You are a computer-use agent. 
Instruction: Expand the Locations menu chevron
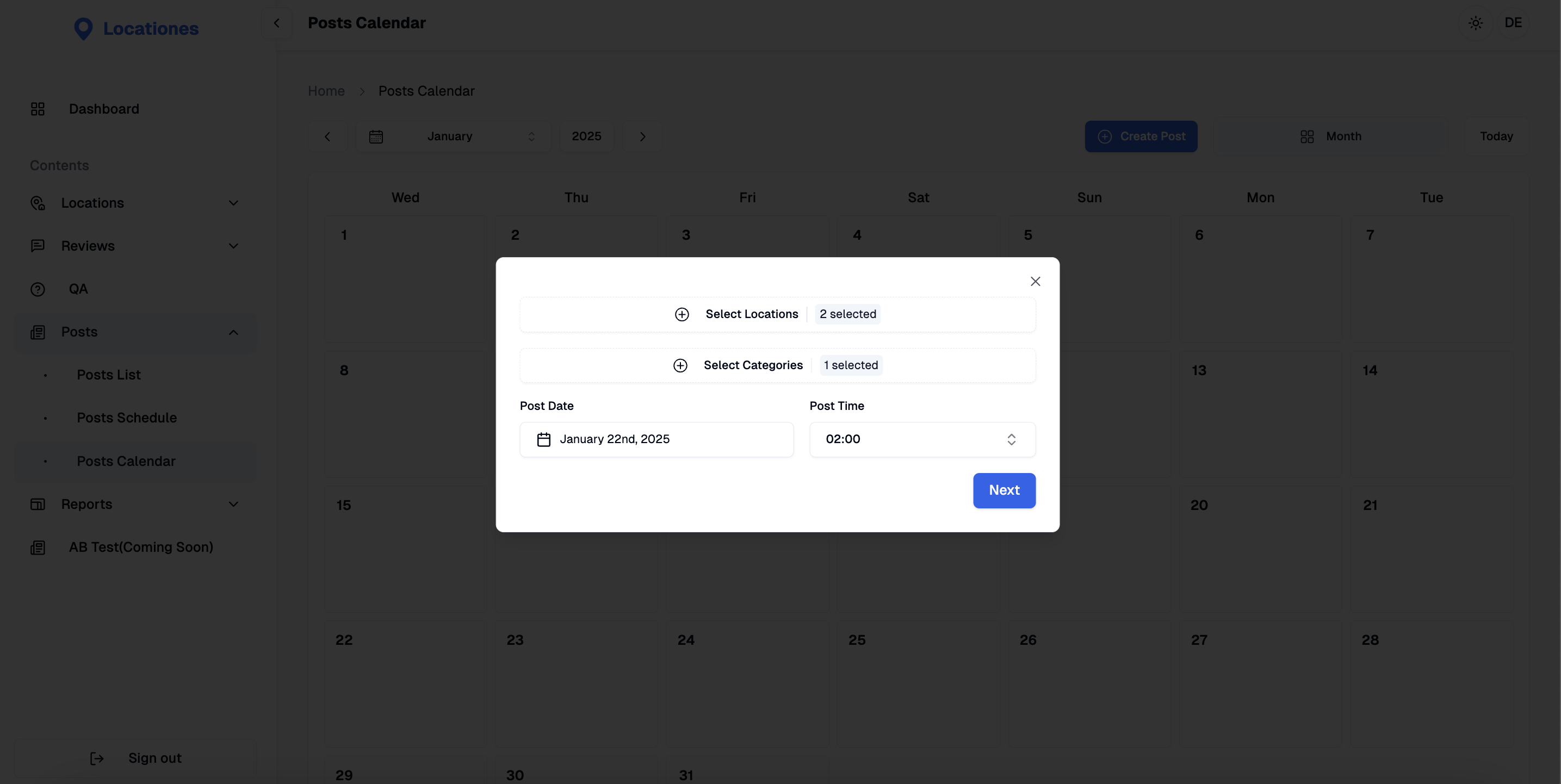click(233, 203)
